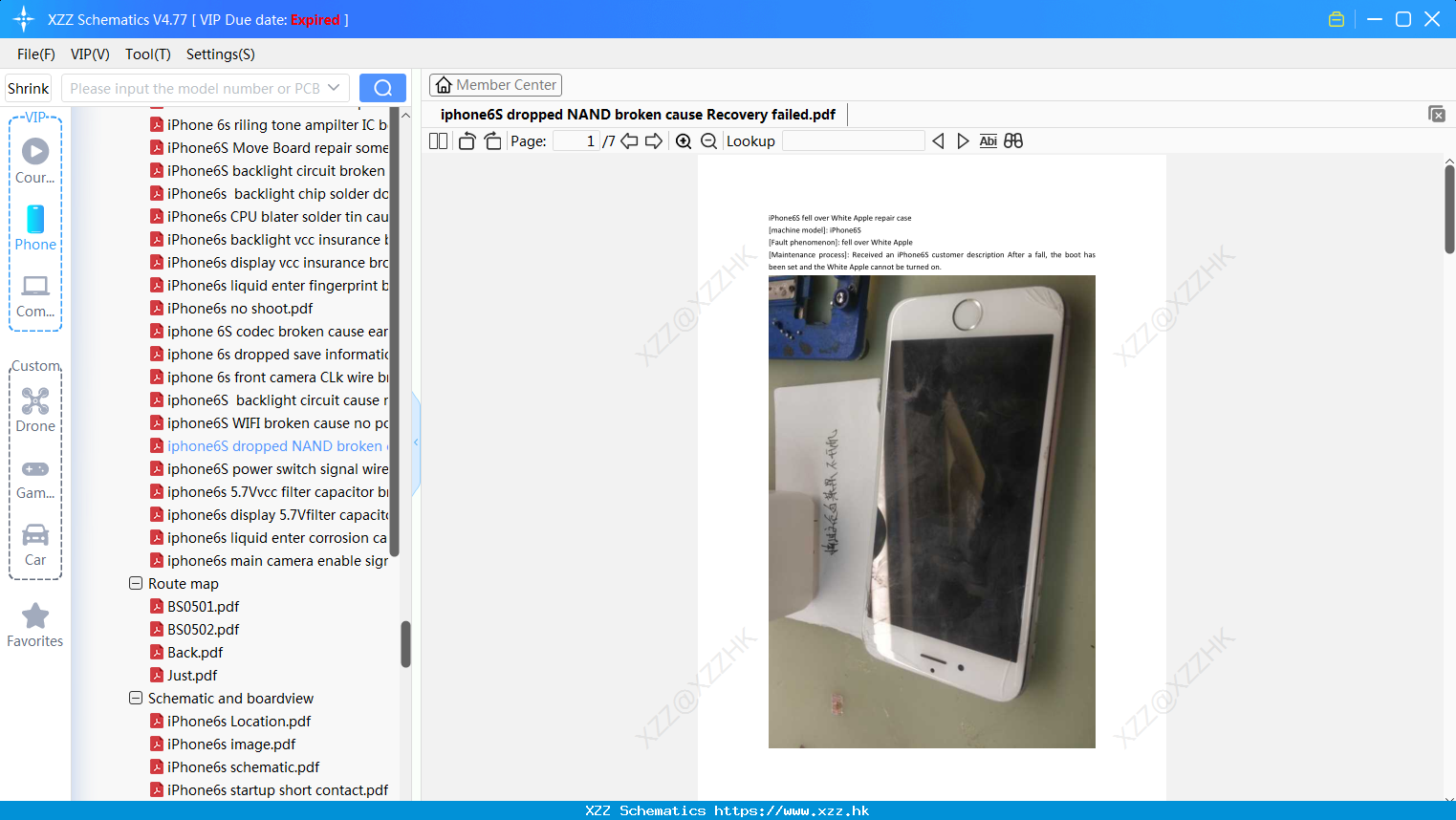Open iphone6s main camera enable file

coord(277,561)
